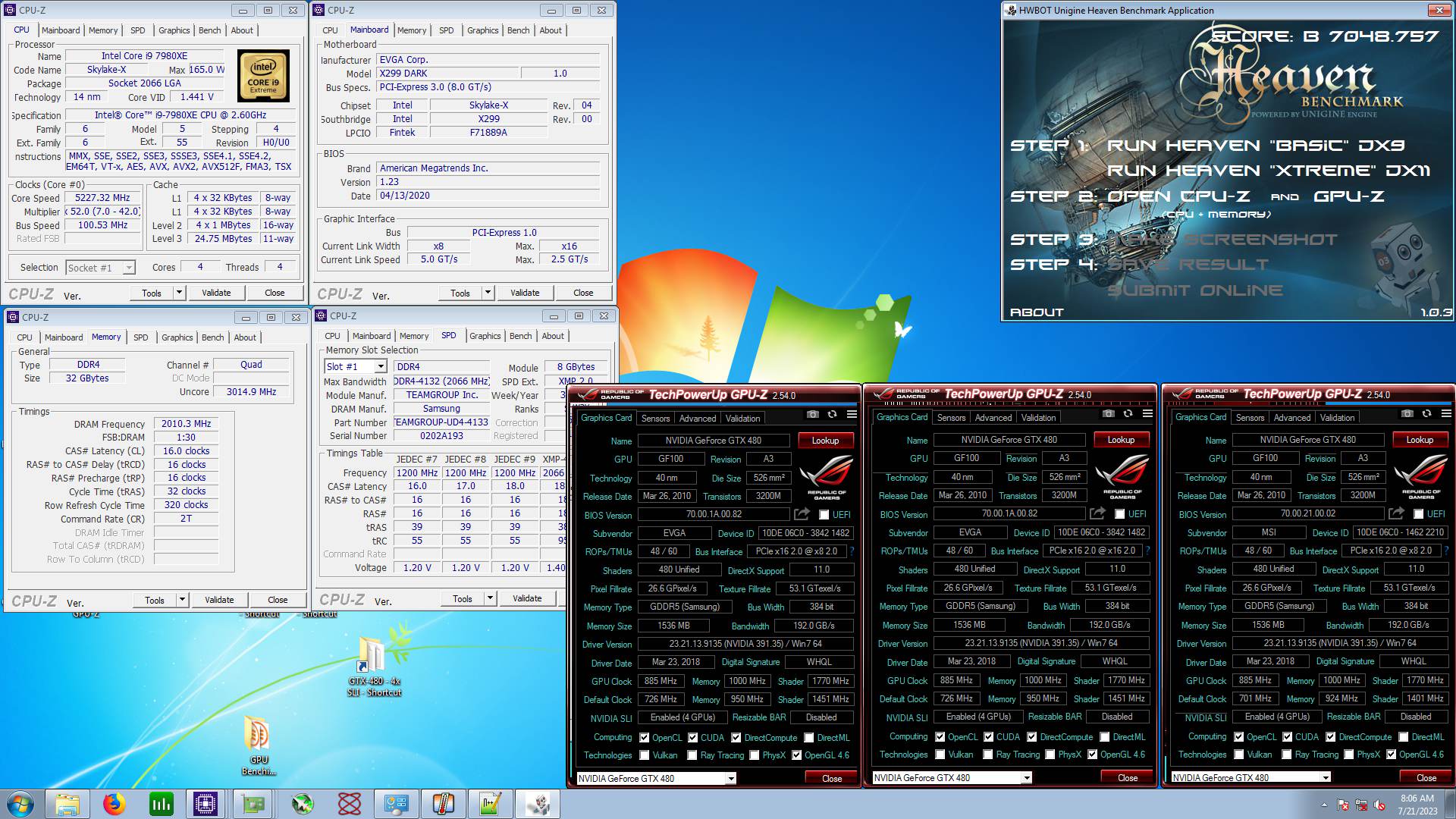
Task: Click refresh icon in MSI GPU-Z window
Action: pyautogui.click(x=1426, y=414)
